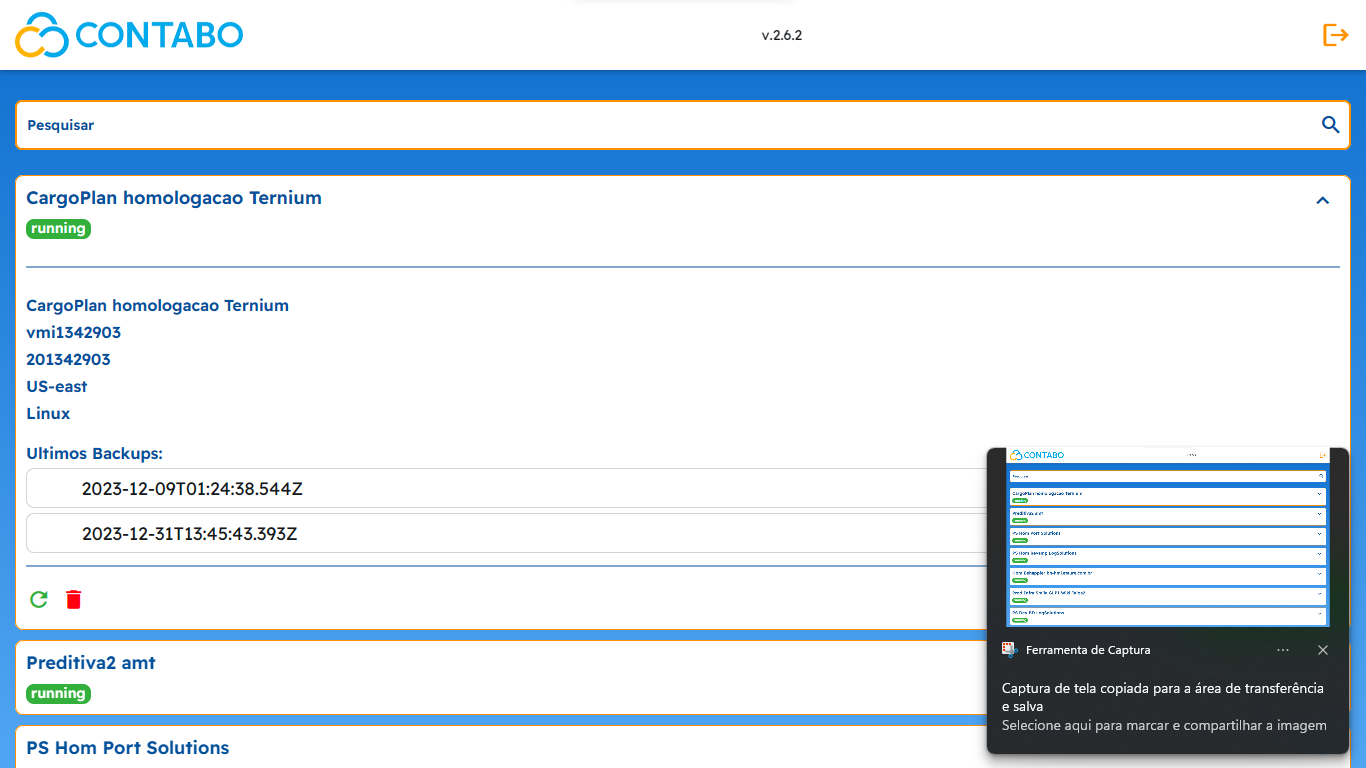This screenshot has height=768, width=1366.
Task: Collapse the CargoPlan homologacao Ternium card
Action: click(1322, 200)
